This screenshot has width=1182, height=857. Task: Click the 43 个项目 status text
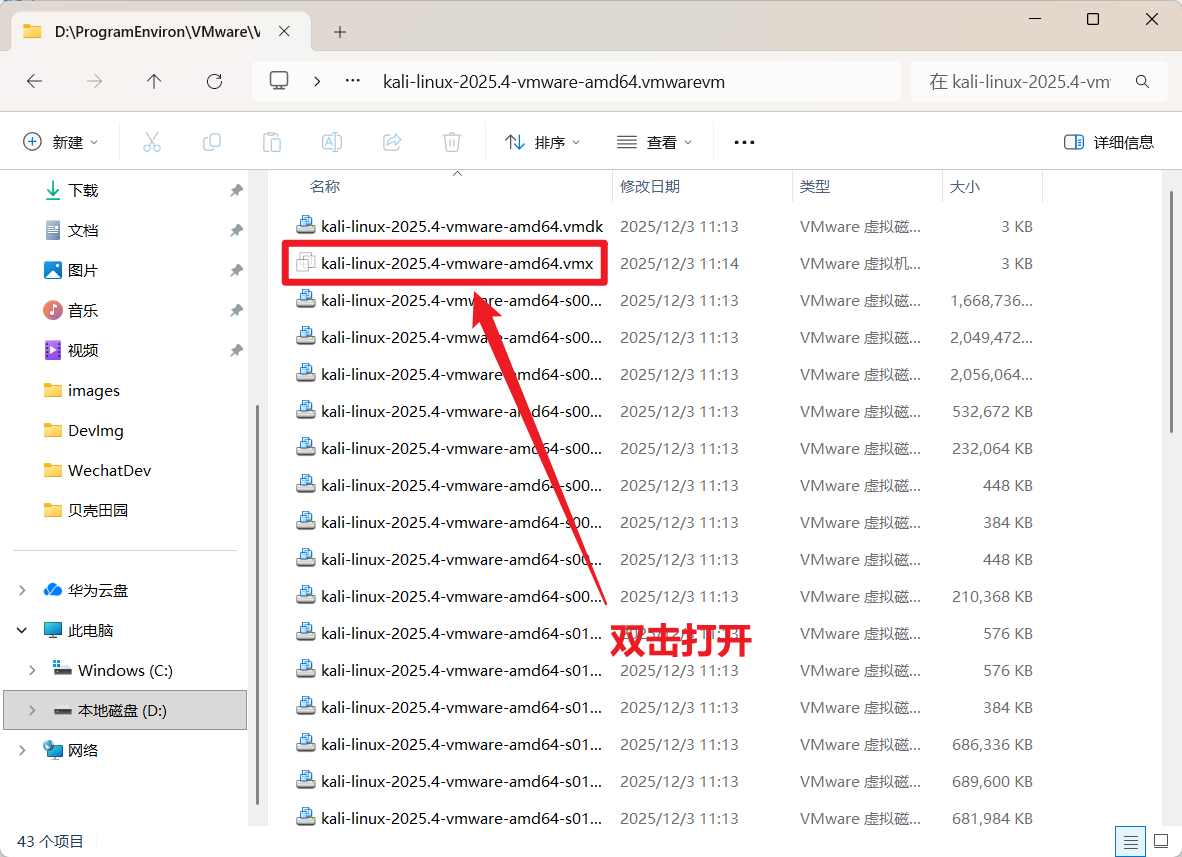coord(50,841)
